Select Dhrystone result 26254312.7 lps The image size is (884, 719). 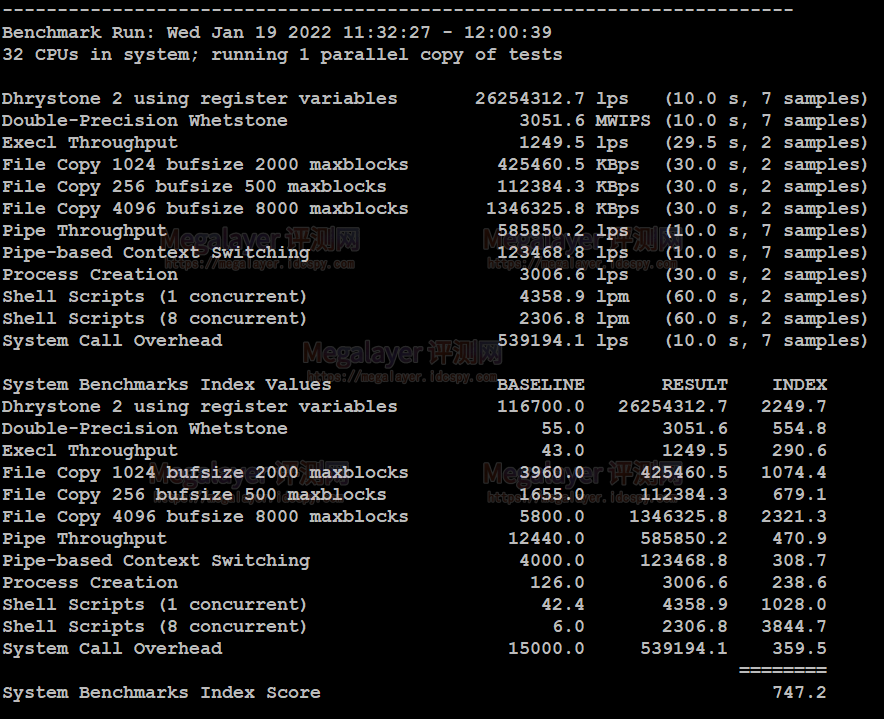[x=551, y=99]
